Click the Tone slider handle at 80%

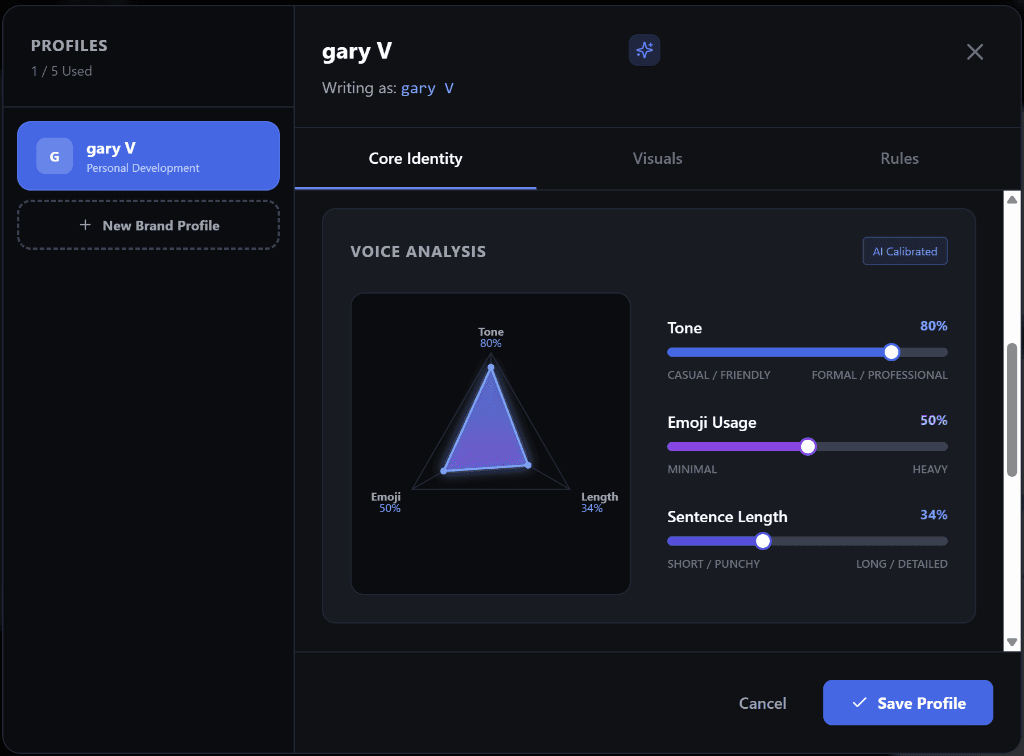pyautogui.click(x=891, y=352)
